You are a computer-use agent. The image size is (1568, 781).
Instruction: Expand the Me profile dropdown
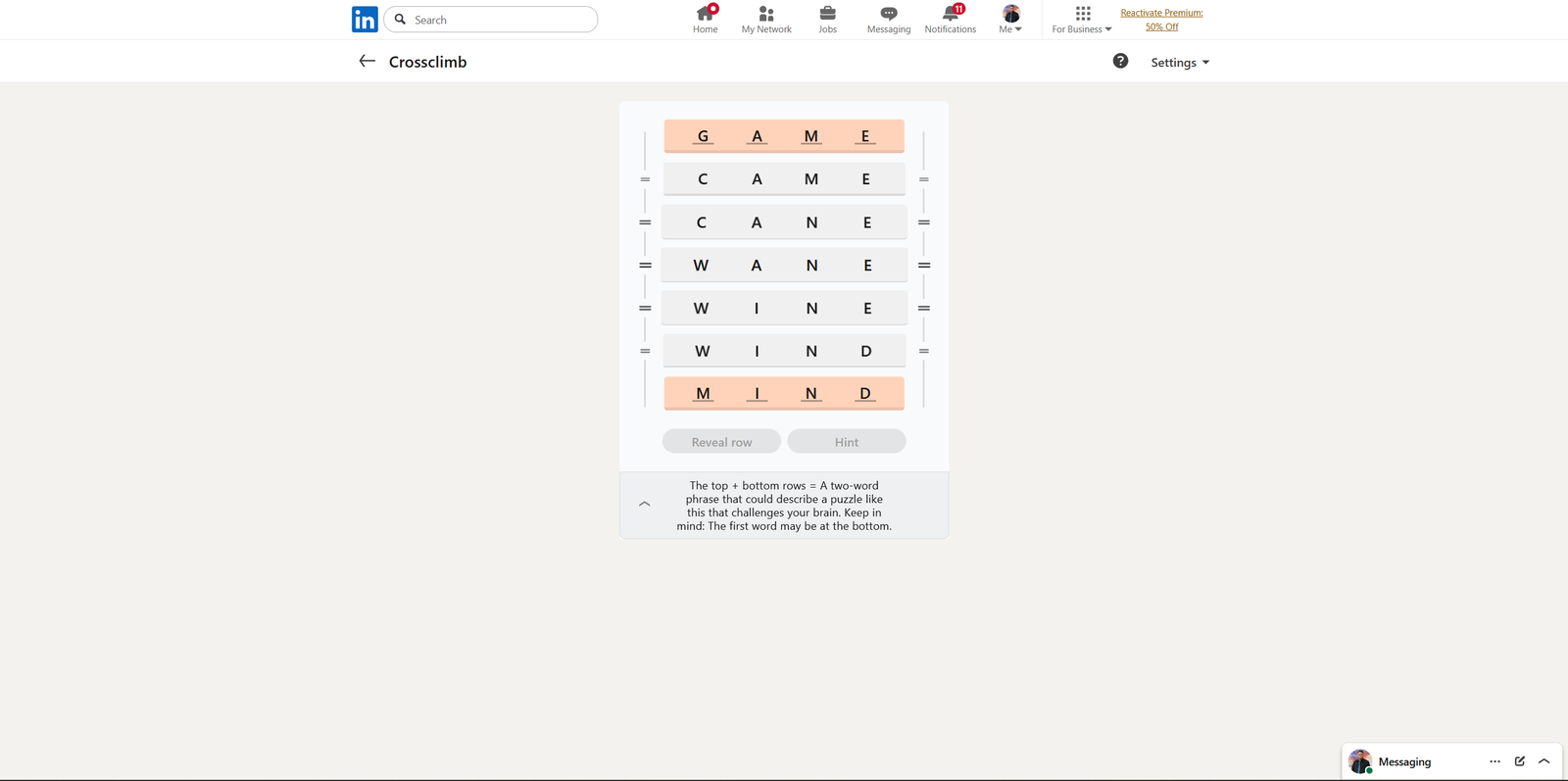[1010, 19]
